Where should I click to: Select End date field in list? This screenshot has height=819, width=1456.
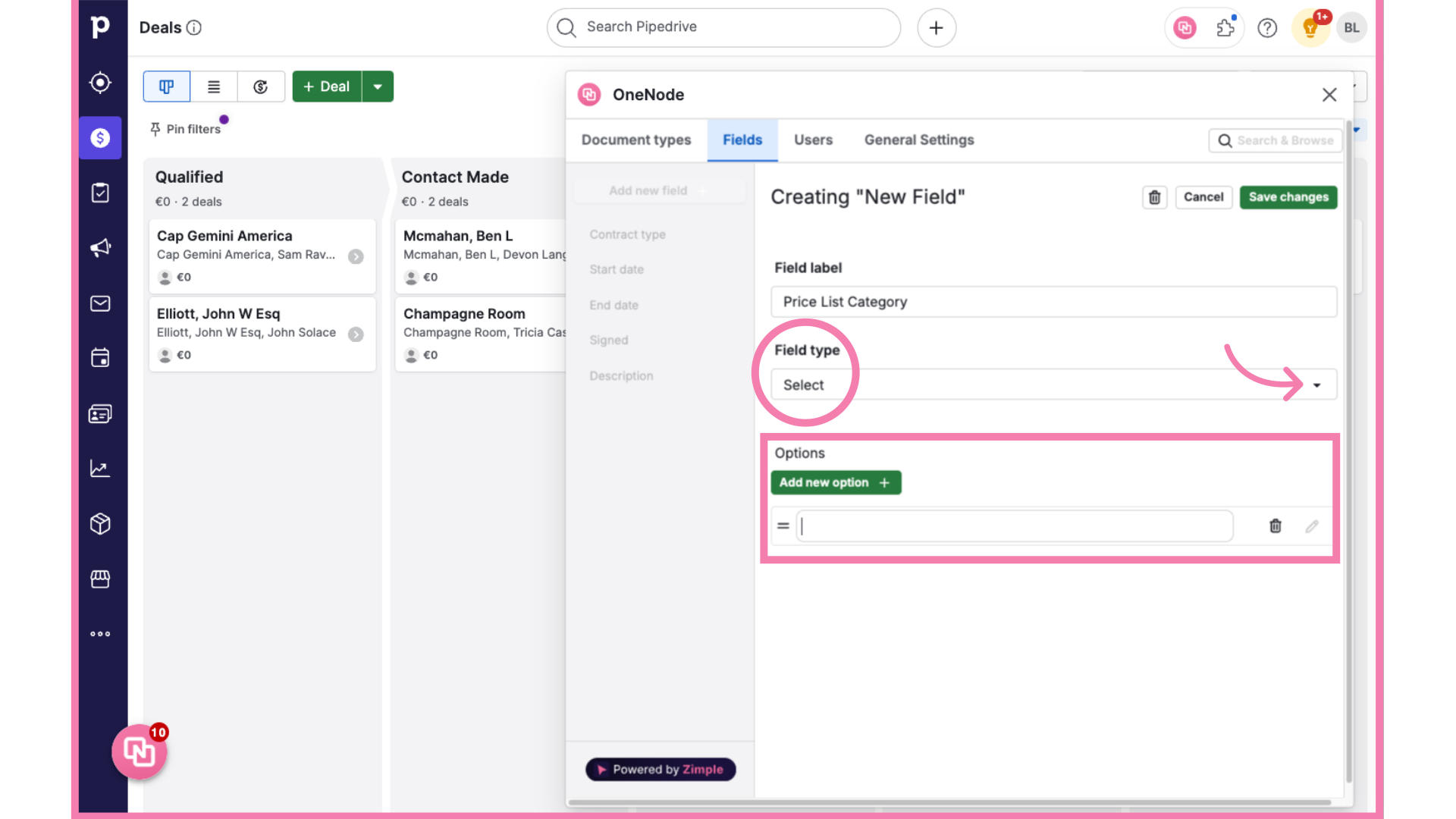(x=614, y=306)
